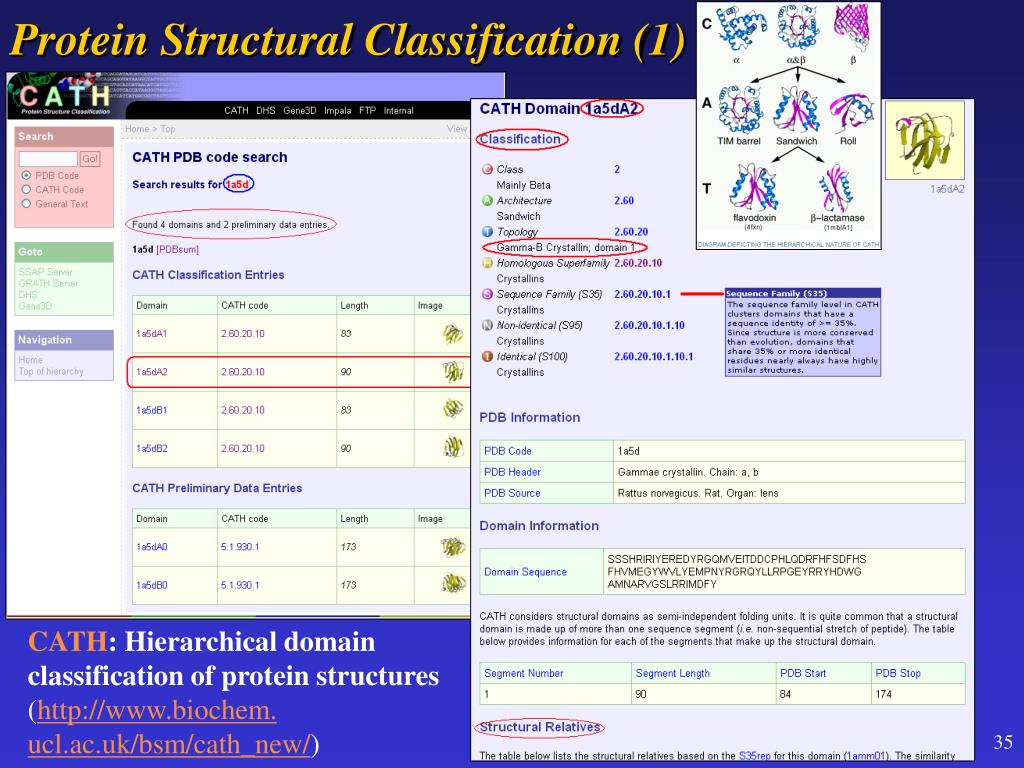Image resolution: width=1024 pixels, height=768 pixels.
Task: Click the Identical S100 icon
Action: pos(487,357)
